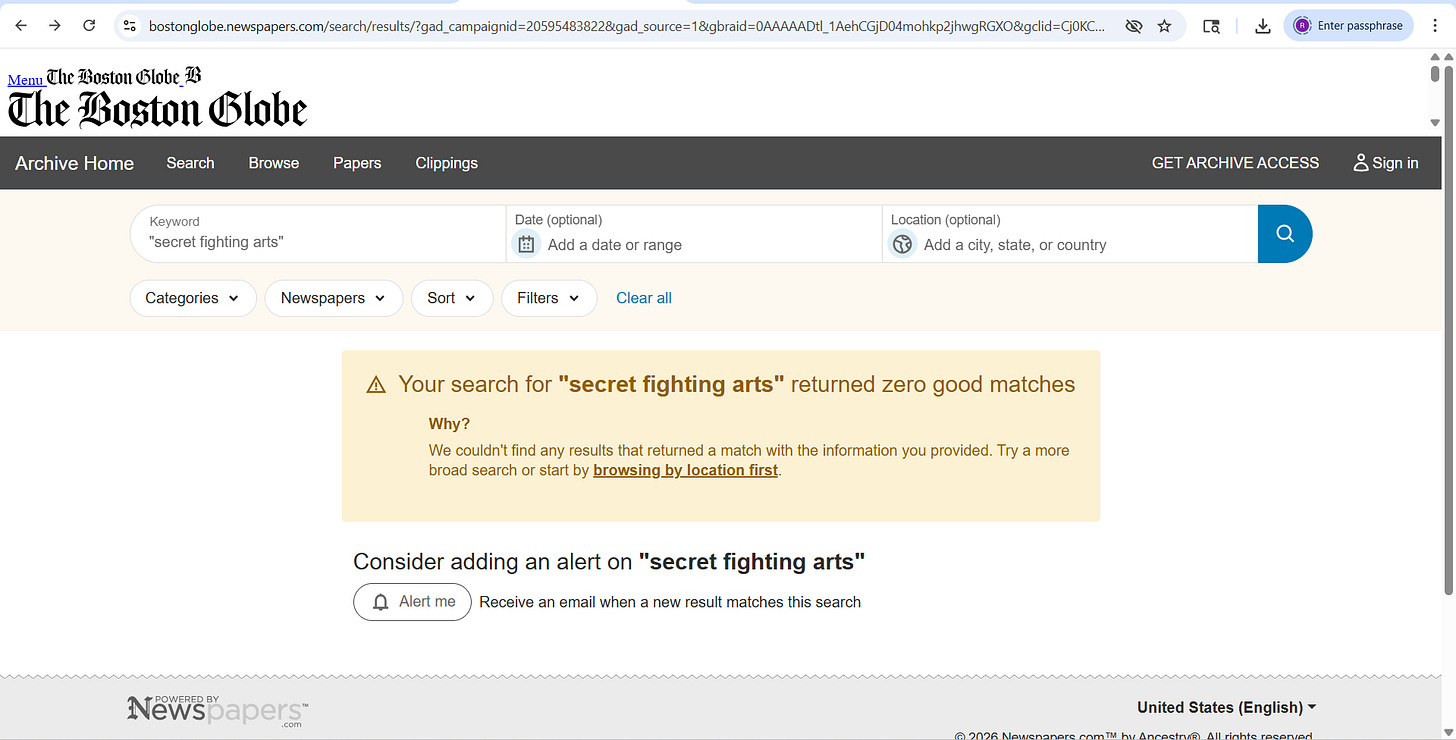
Task: Click the Powered by Newspapers.com logo
Action: 218,710
